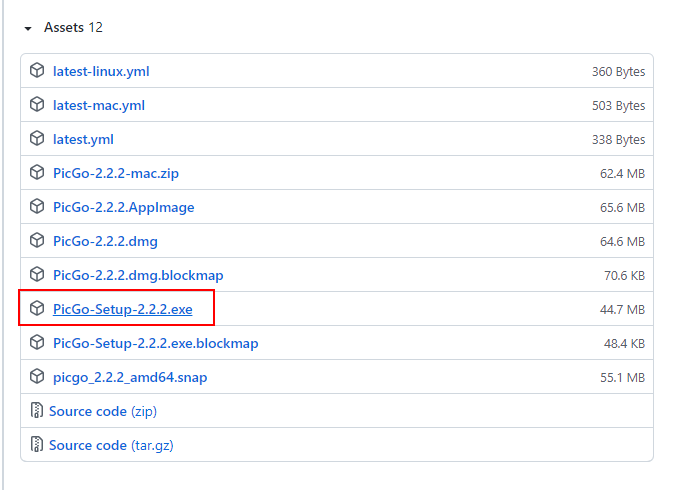
Task: Download the latest-linux.yml file
Action: [101, 71]
